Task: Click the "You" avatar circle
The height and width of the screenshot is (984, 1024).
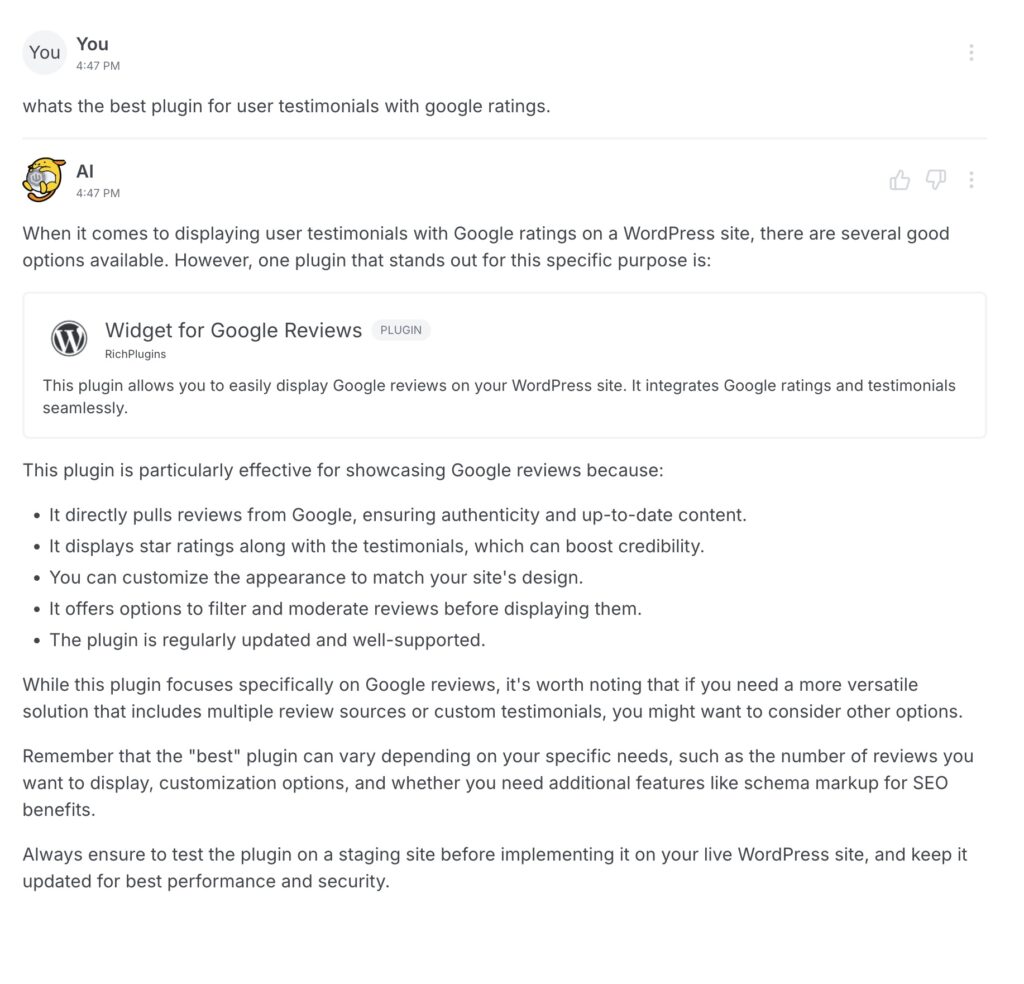Action: click(44, 52)
